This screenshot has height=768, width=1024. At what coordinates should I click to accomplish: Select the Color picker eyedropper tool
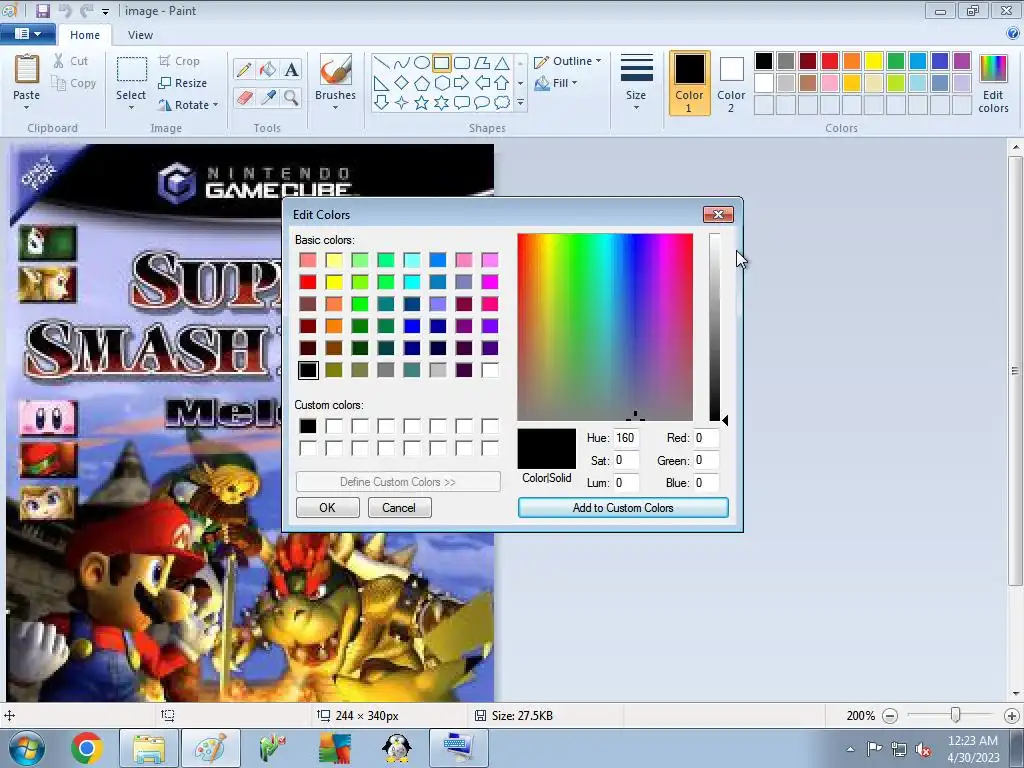point(268,98)
